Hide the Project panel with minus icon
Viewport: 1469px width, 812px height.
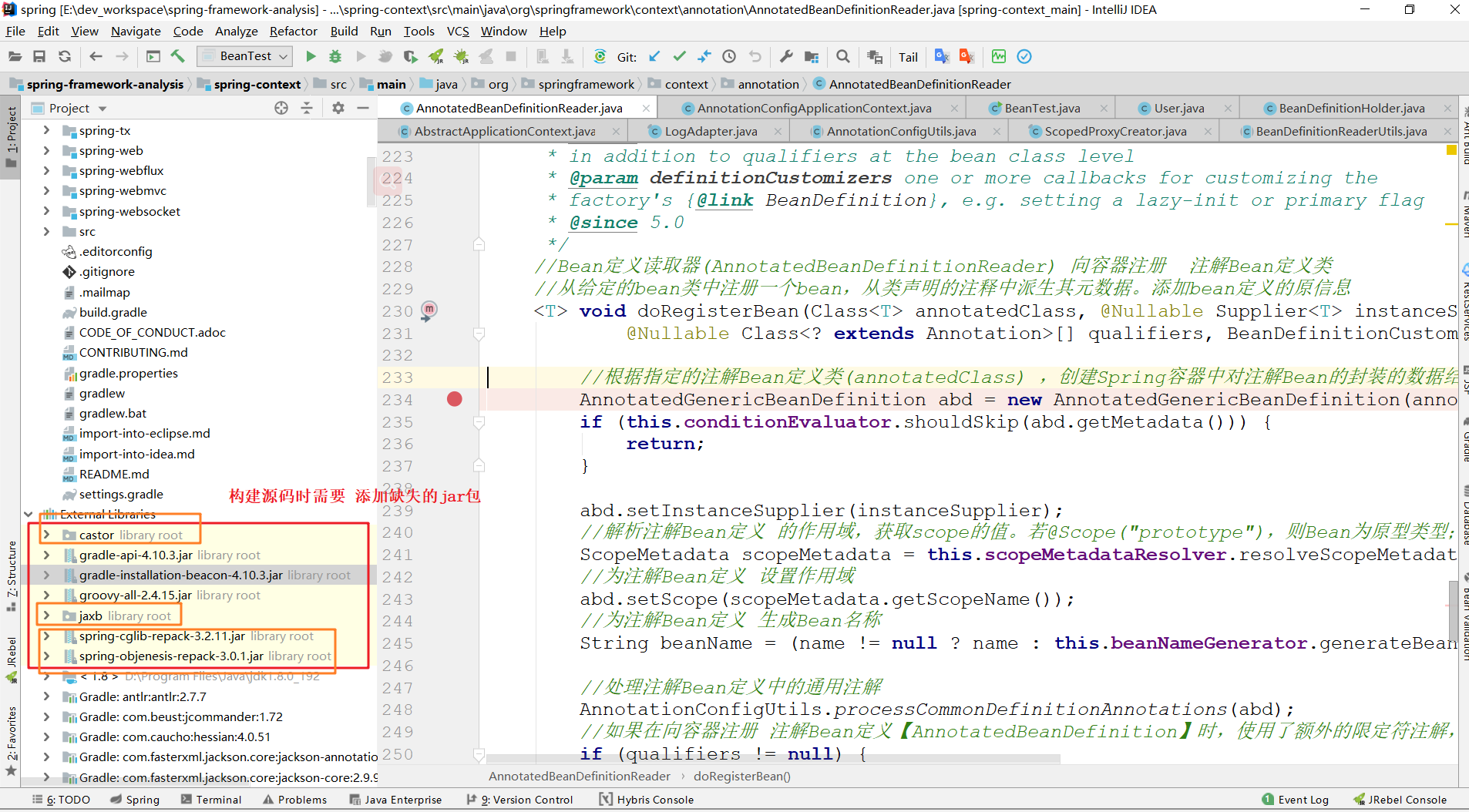click(363, 108)
